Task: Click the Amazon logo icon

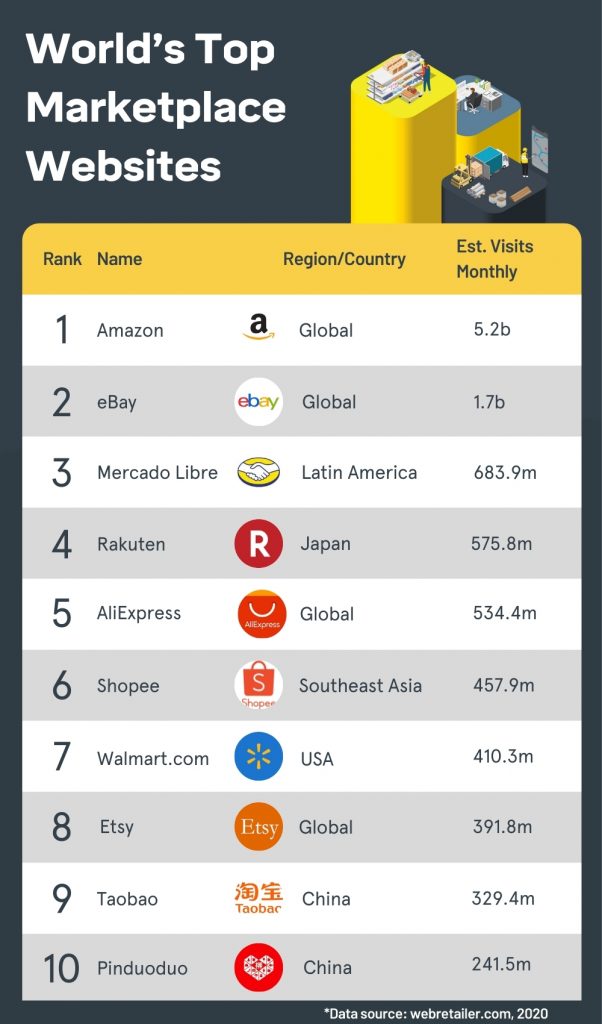Action: point(258,328)
